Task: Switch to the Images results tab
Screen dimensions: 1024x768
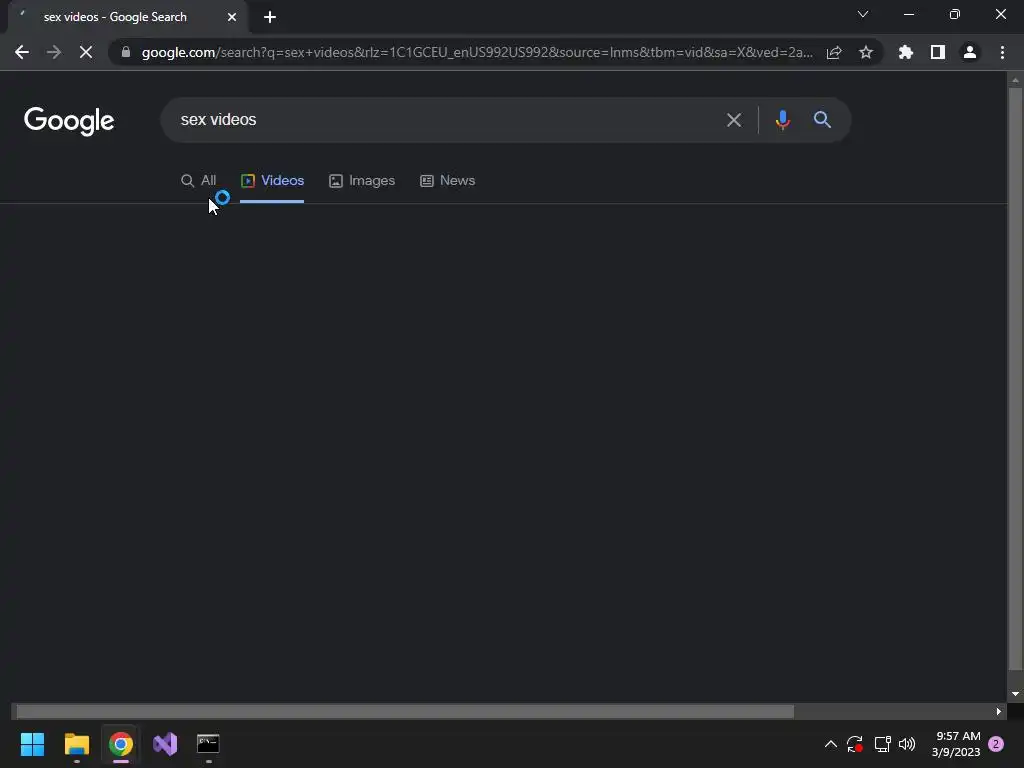Action: 362,181
